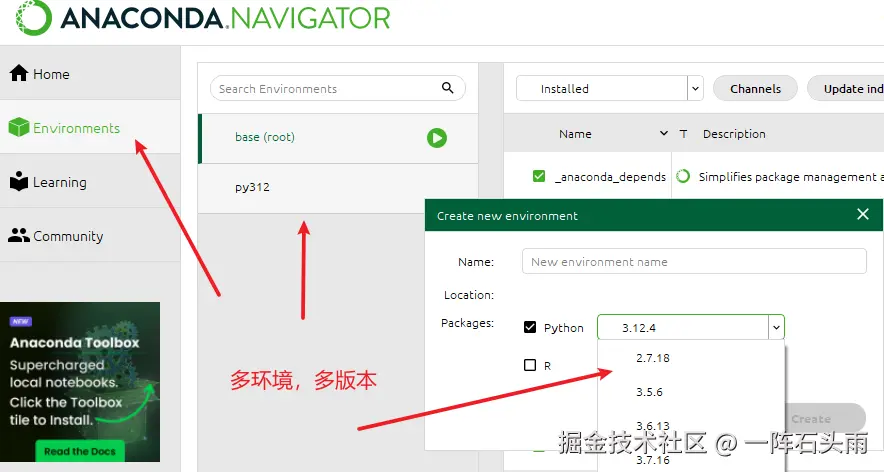Choose Python version 3.5.6
This screenshot has height=472, width=884.
point(649,392)
